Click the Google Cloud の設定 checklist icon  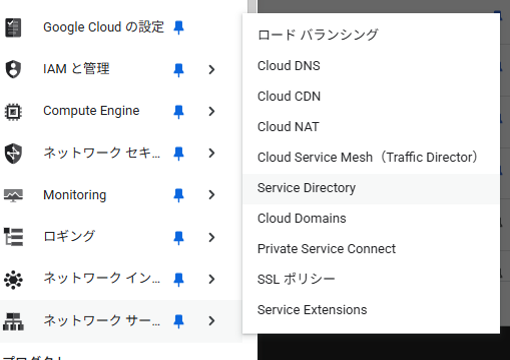13,28
